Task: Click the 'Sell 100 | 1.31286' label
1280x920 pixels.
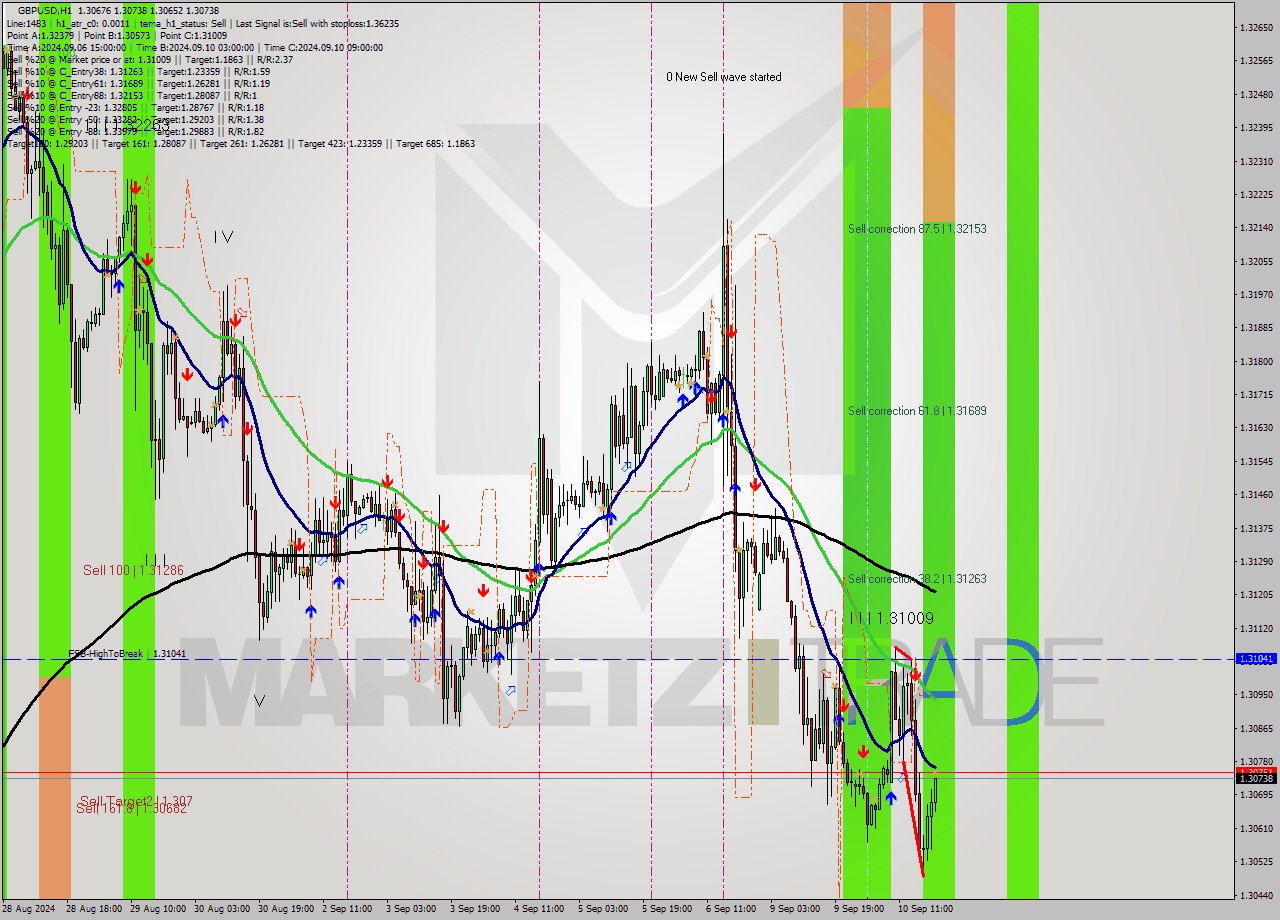Action: pyautogui.click(x=133, y=570)
